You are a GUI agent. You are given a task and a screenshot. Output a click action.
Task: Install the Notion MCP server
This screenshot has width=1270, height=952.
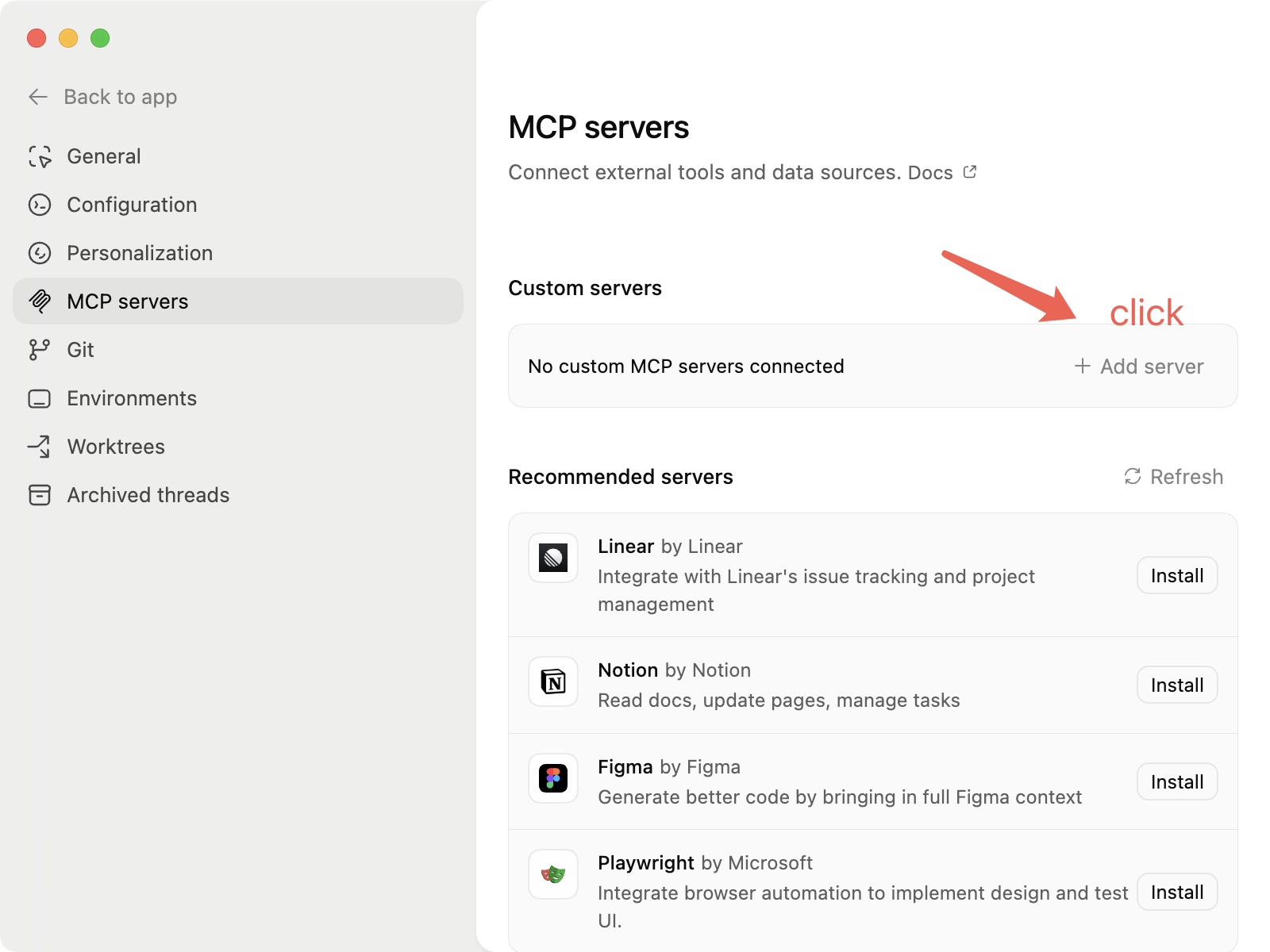pos(1177,685)
